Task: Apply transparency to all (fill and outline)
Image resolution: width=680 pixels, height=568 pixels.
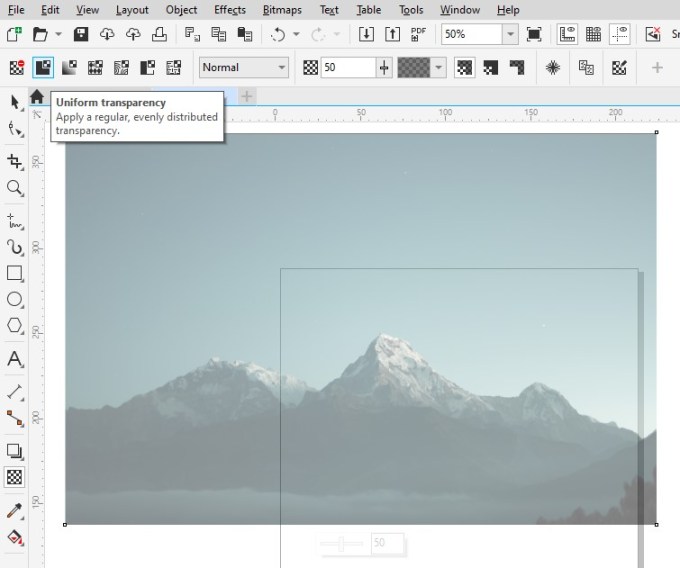Action: [x=464, y=68]
